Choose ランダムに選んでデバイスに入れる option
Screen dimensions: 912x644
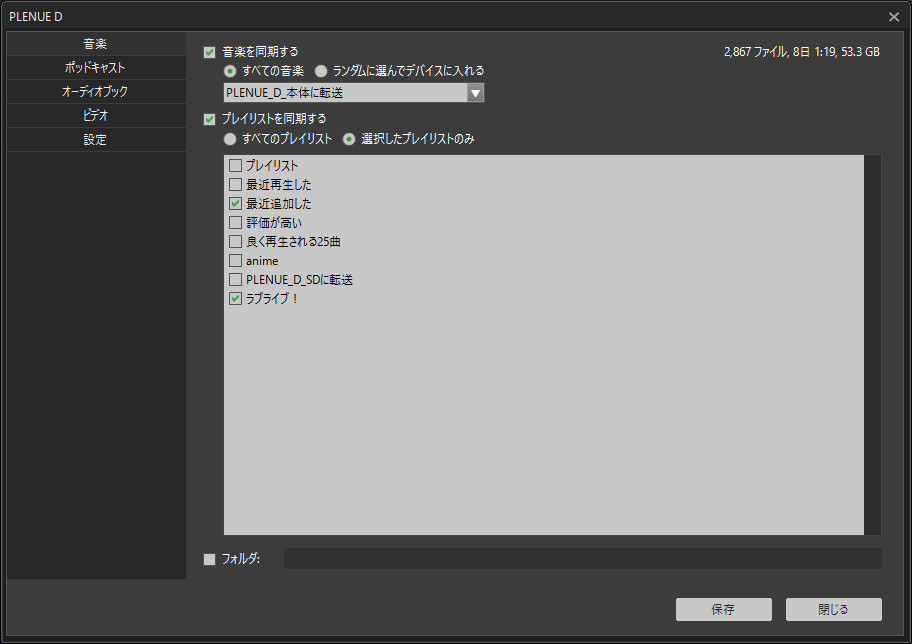coord(320,71)
